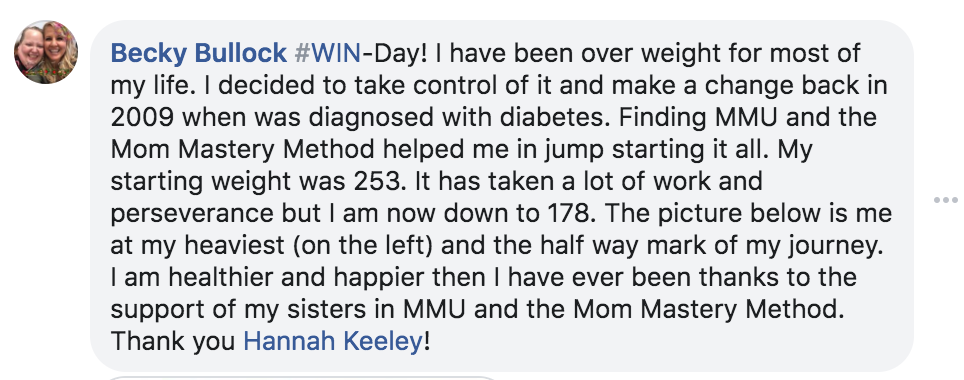The height and width of the screenshot is (380, 964).
Task: Open the tagged Hannah Keeley profile
Action: pyautogui.click(x=333, y=341)
